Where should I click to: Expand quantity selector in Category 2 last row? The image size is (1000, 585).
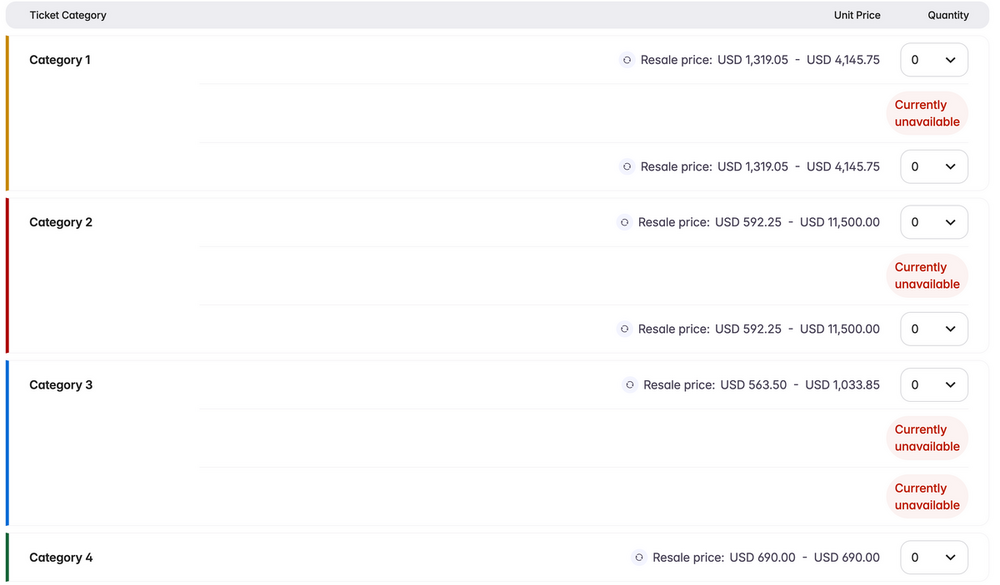[934, 329]
